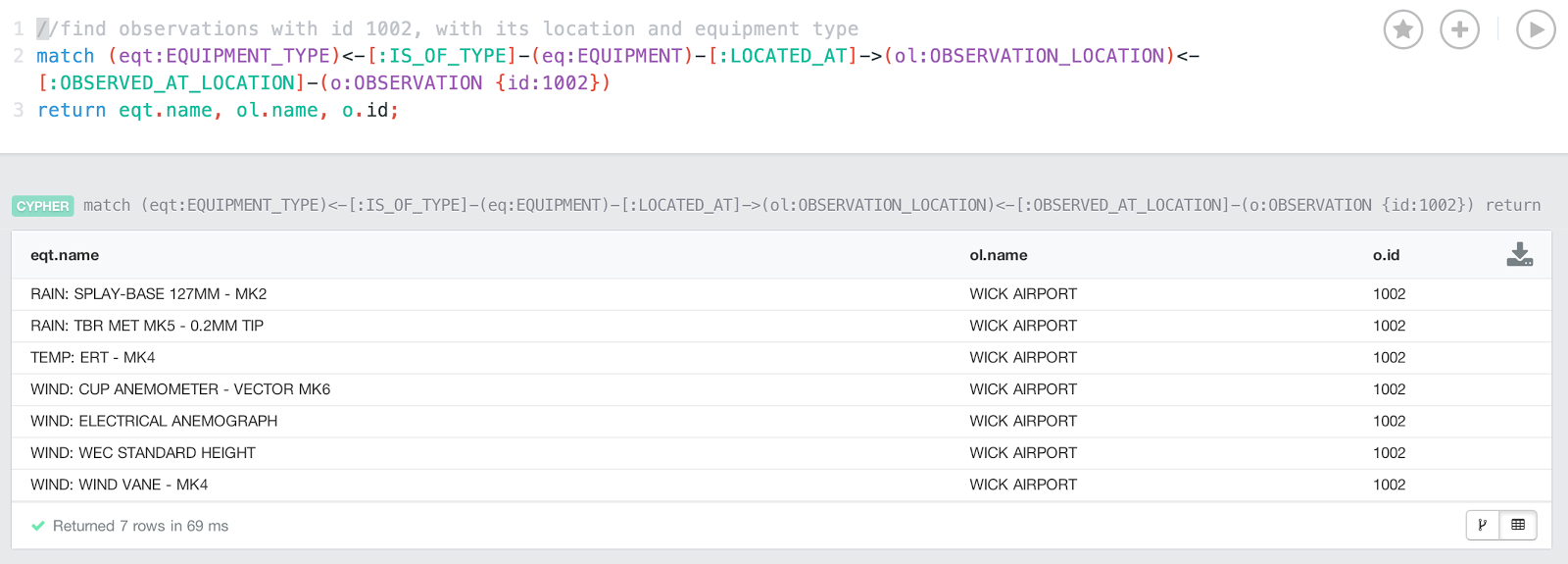Click 1002 in the WEC STANDARD HEIGHT row
This screenshot has width=1568, height=564.
[1389, 453]
